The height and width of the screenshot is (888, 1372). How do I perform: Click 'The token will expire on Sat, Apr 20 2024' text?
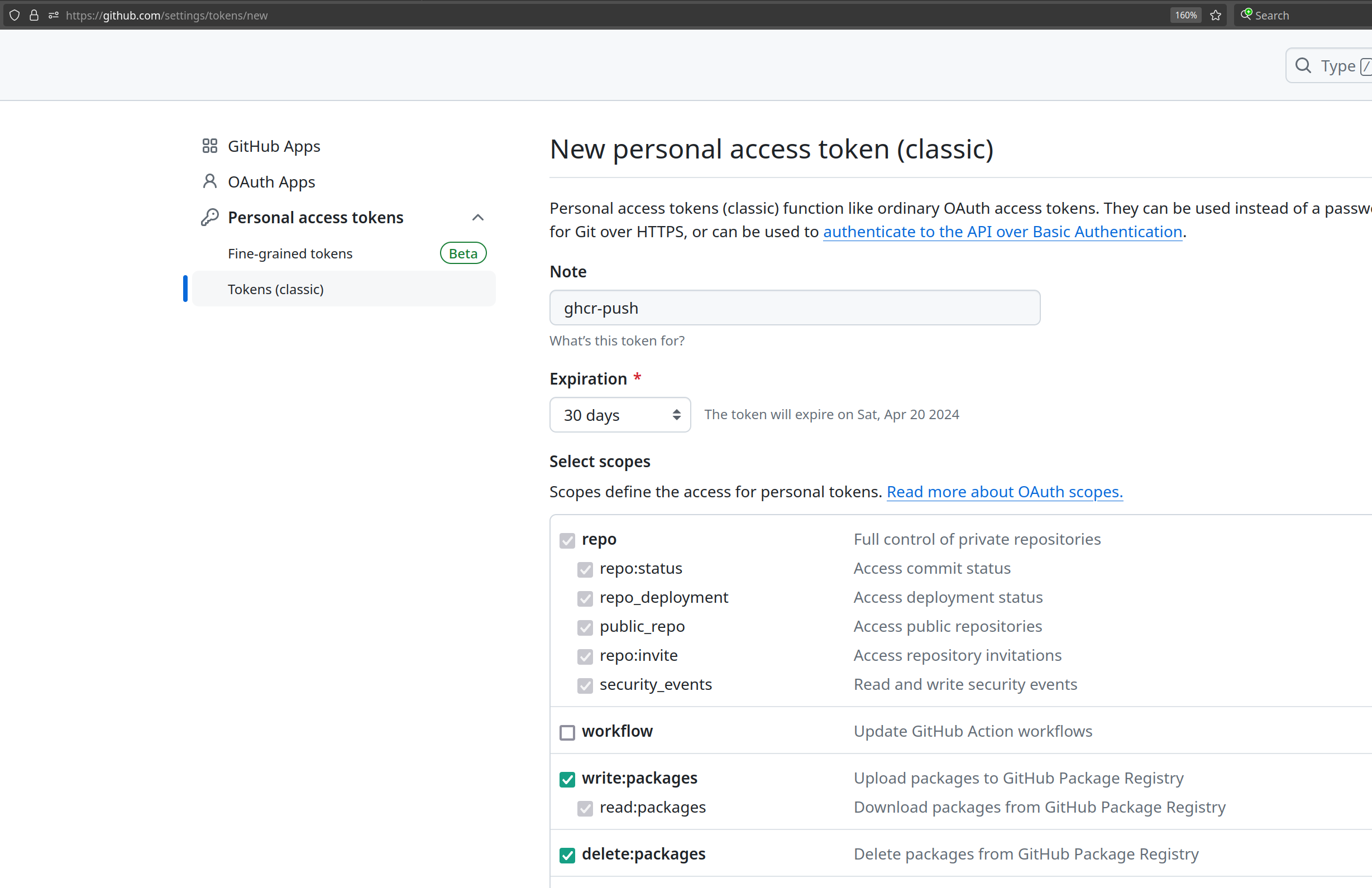pyautogui.click(x=831, y=414)
